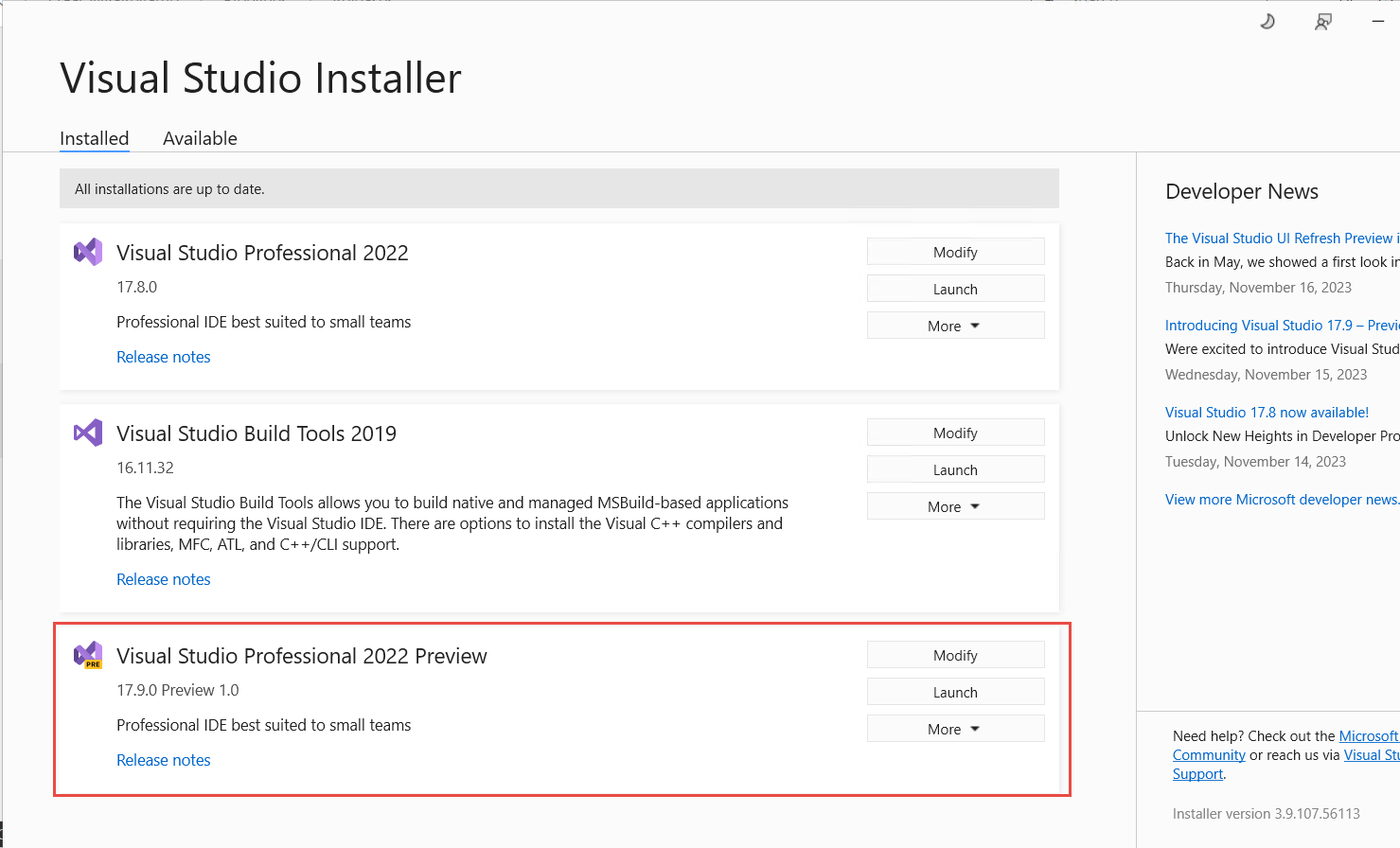
Task: Open Release notes for Professional 2022 (17.8.0)
Action: 164,357
